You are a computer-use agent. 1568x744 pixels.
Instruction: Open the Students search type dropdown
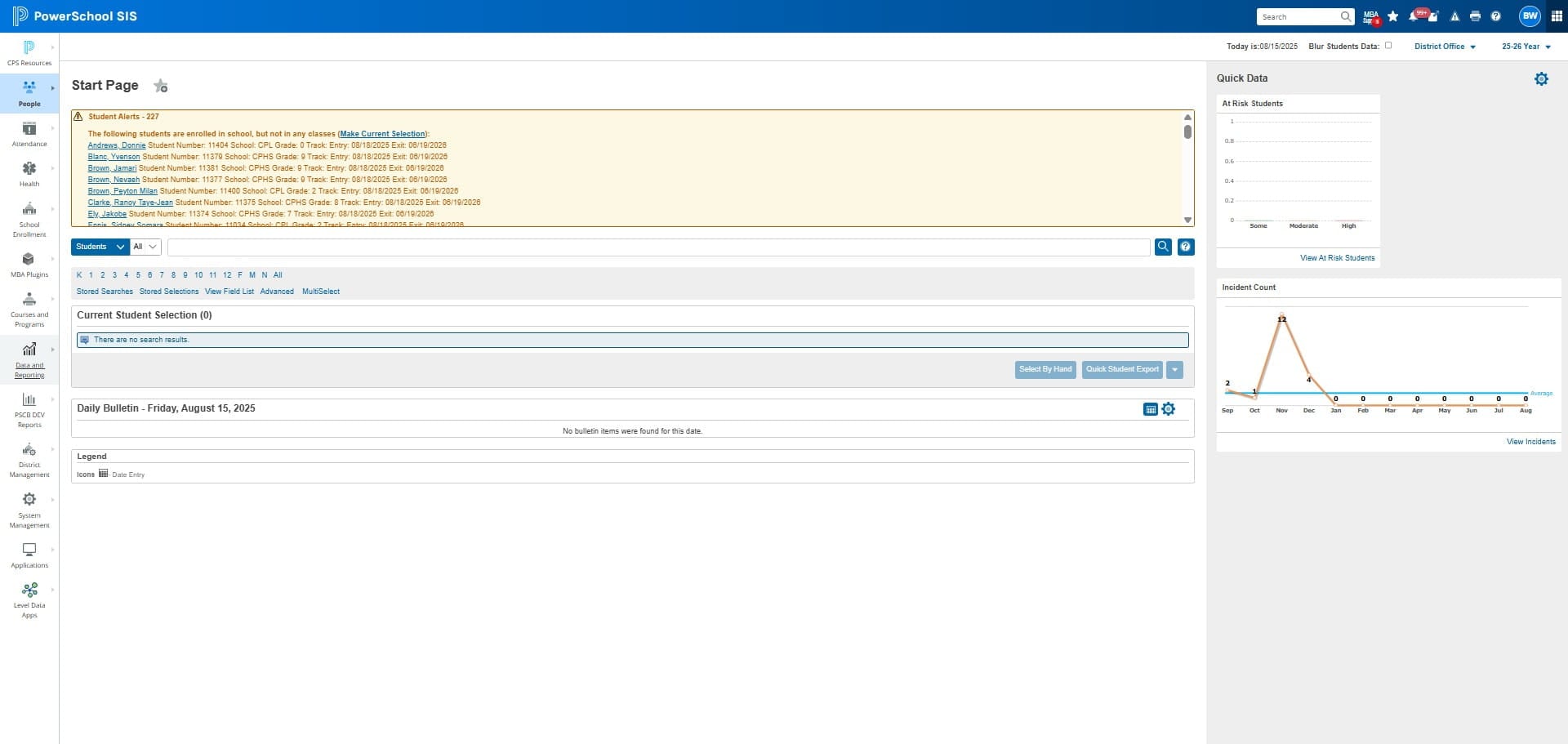point(100,247)
